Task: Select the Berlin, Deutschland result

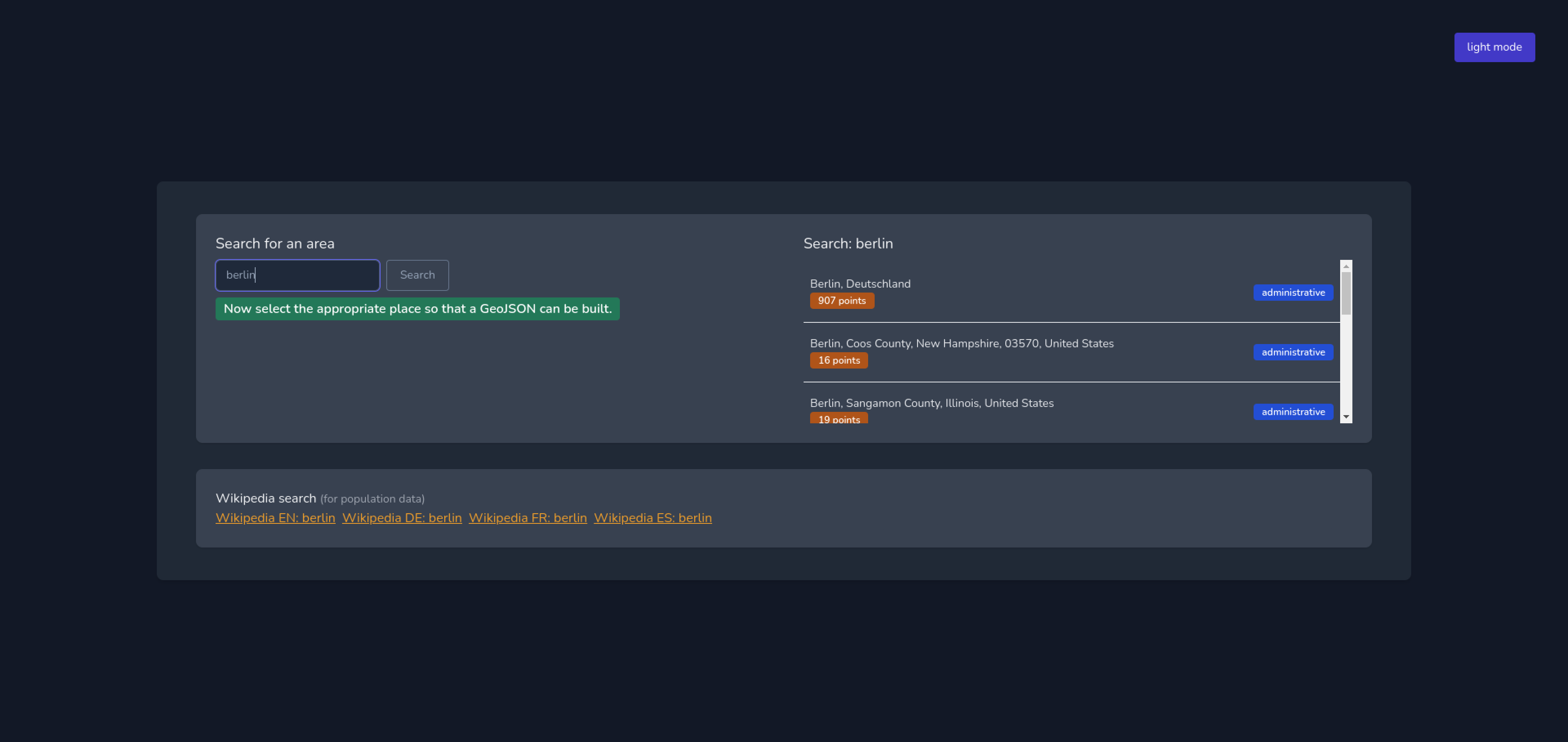Action: point(860,284)
